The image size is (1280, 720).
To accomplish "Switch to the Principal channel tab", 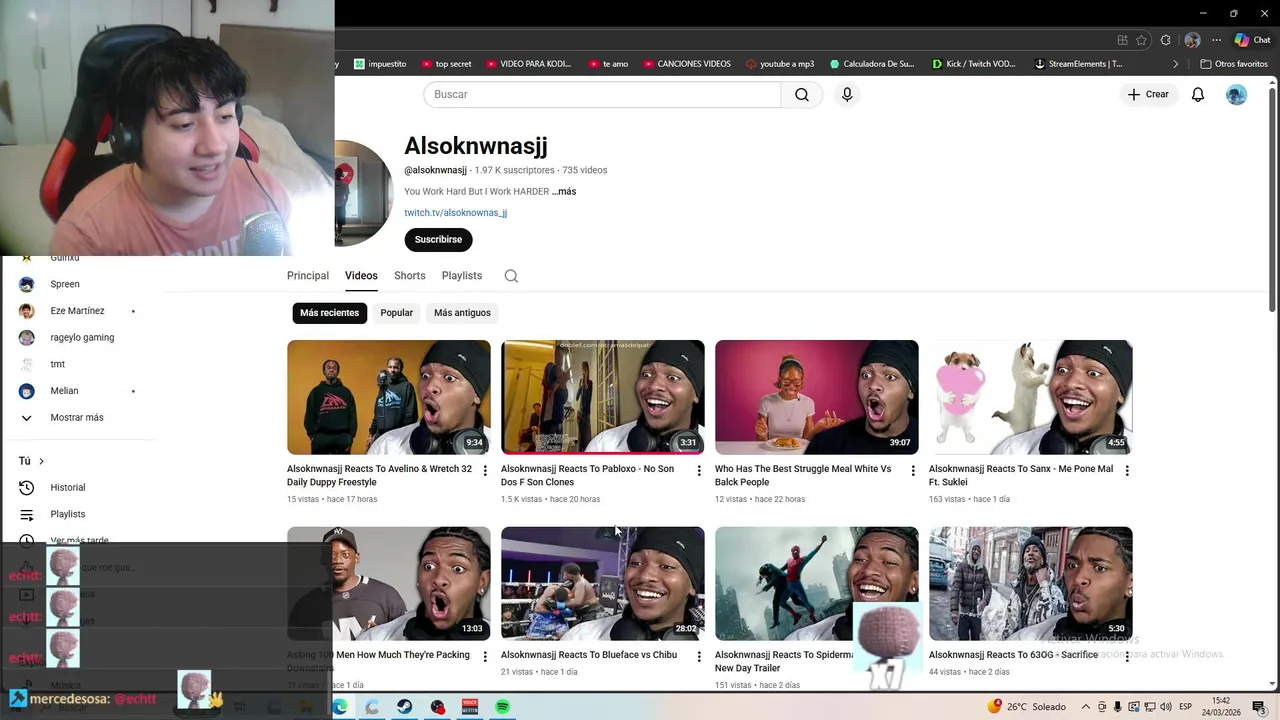I will click(308, 276).
